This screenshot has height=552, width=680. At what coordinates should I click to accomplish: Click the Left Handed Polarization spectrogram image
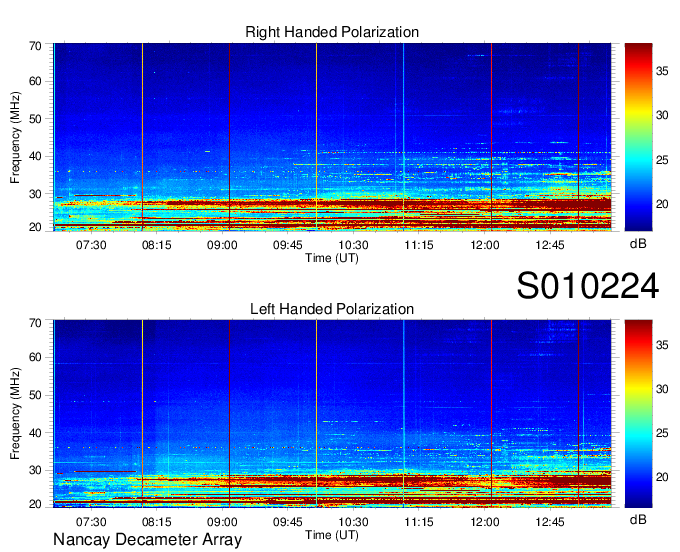tap(332, 414)
